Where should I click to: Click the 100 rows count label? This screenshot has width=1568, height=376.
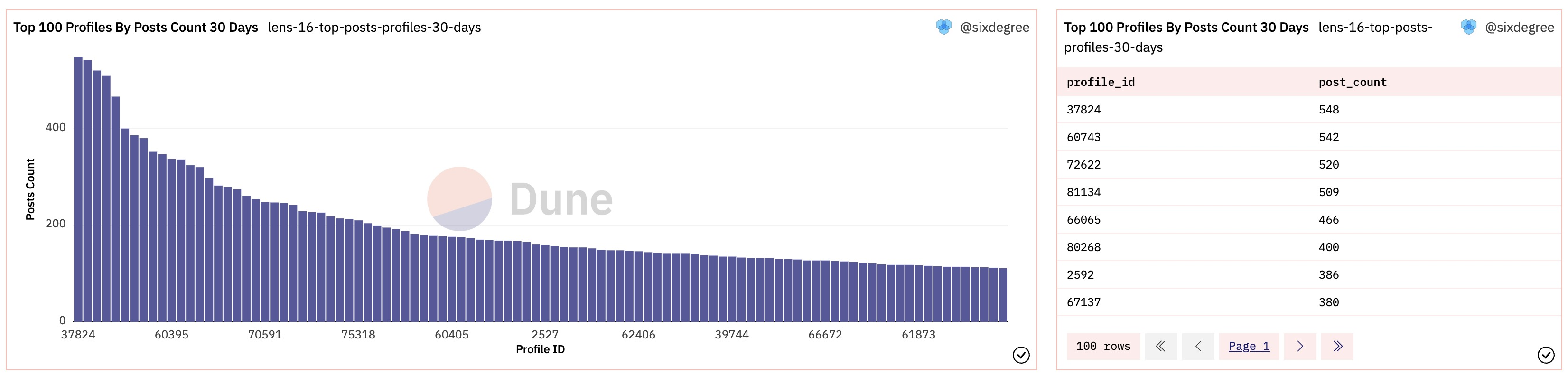pyautogui.click(x=1102, y=346)
